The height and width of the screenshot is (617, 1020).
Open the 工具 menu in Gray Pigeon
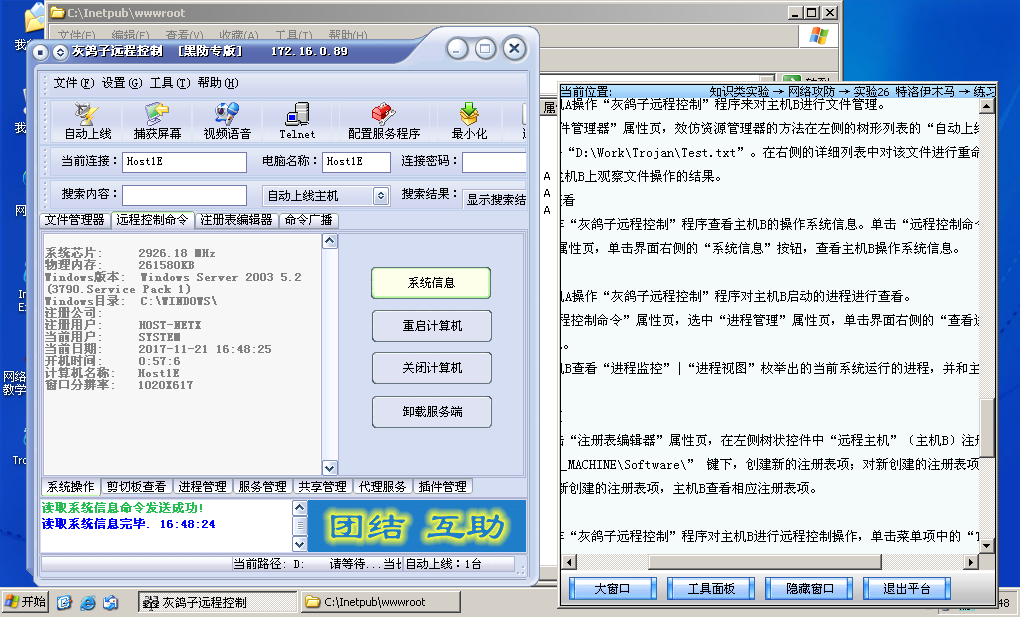pos(170,83)
